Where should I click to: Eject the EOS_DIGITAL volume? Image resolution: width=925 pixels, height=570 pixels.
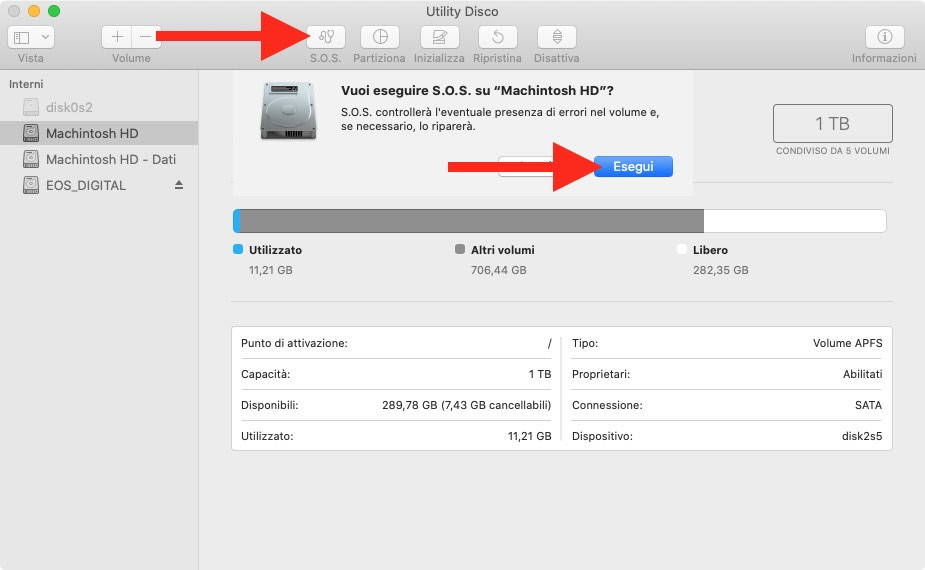(x=179, y=185)
